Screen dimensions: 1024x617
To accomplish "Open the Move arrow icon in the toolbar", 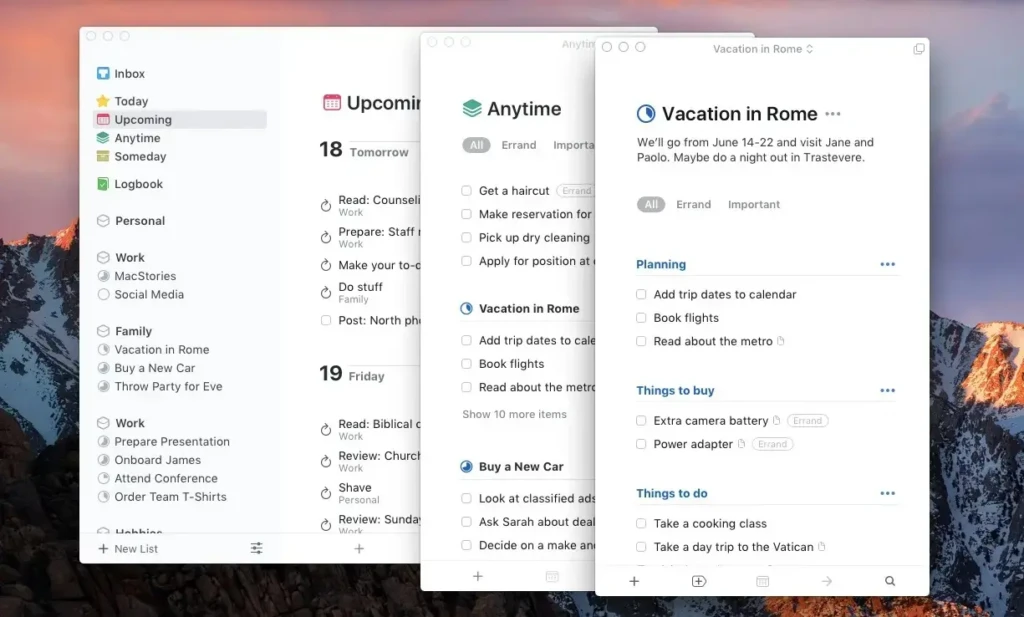I will 826,581.
